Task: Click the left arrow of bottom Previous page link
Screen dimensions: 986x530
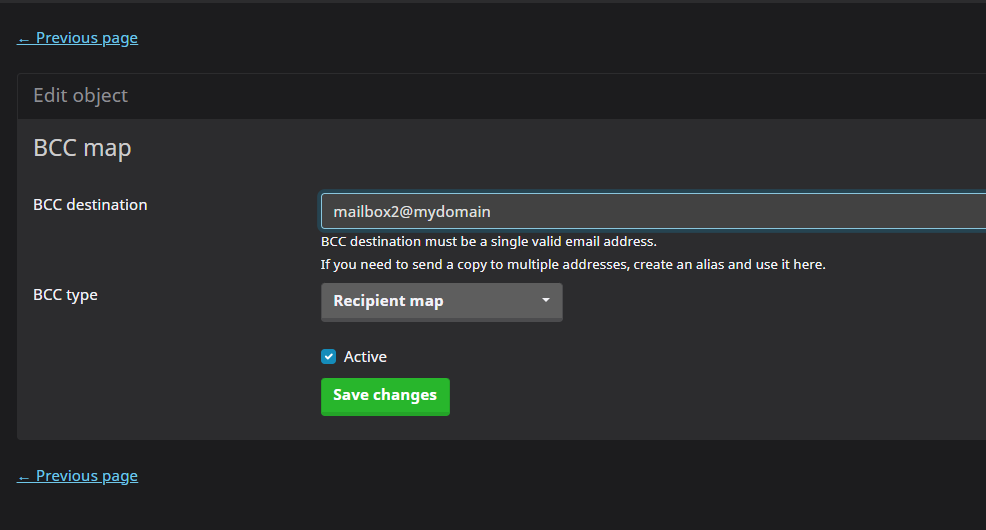Action: point(24,476)
